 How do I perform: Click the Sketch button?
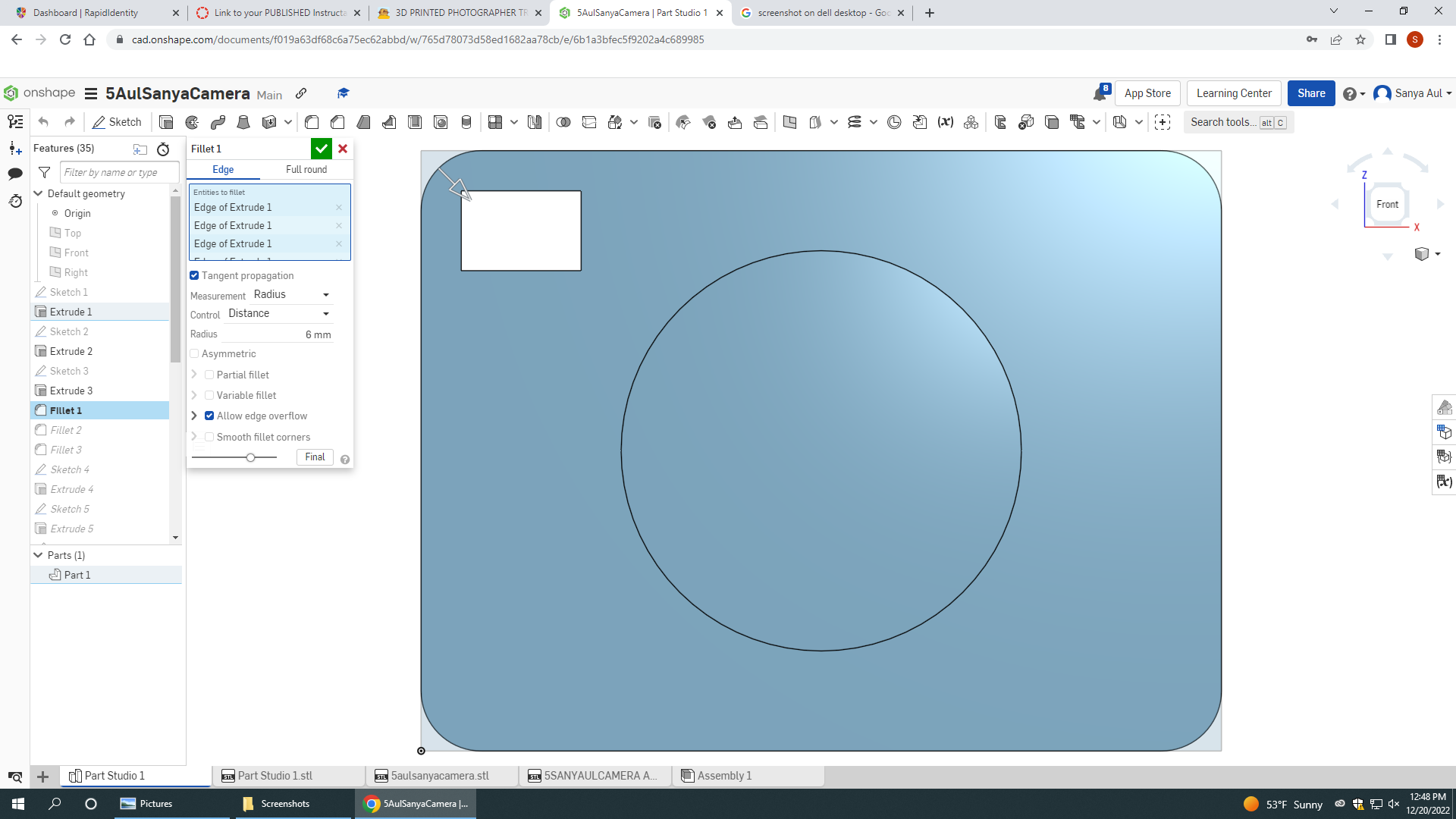(x=117, y=122)
